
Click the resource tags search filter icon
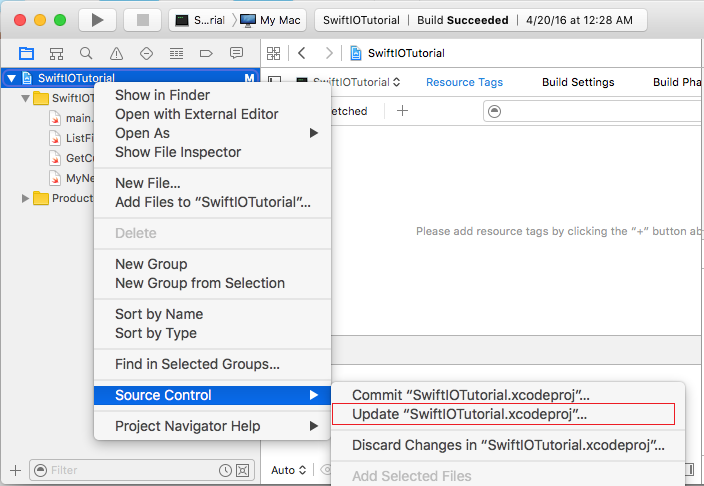click(494, 111)
